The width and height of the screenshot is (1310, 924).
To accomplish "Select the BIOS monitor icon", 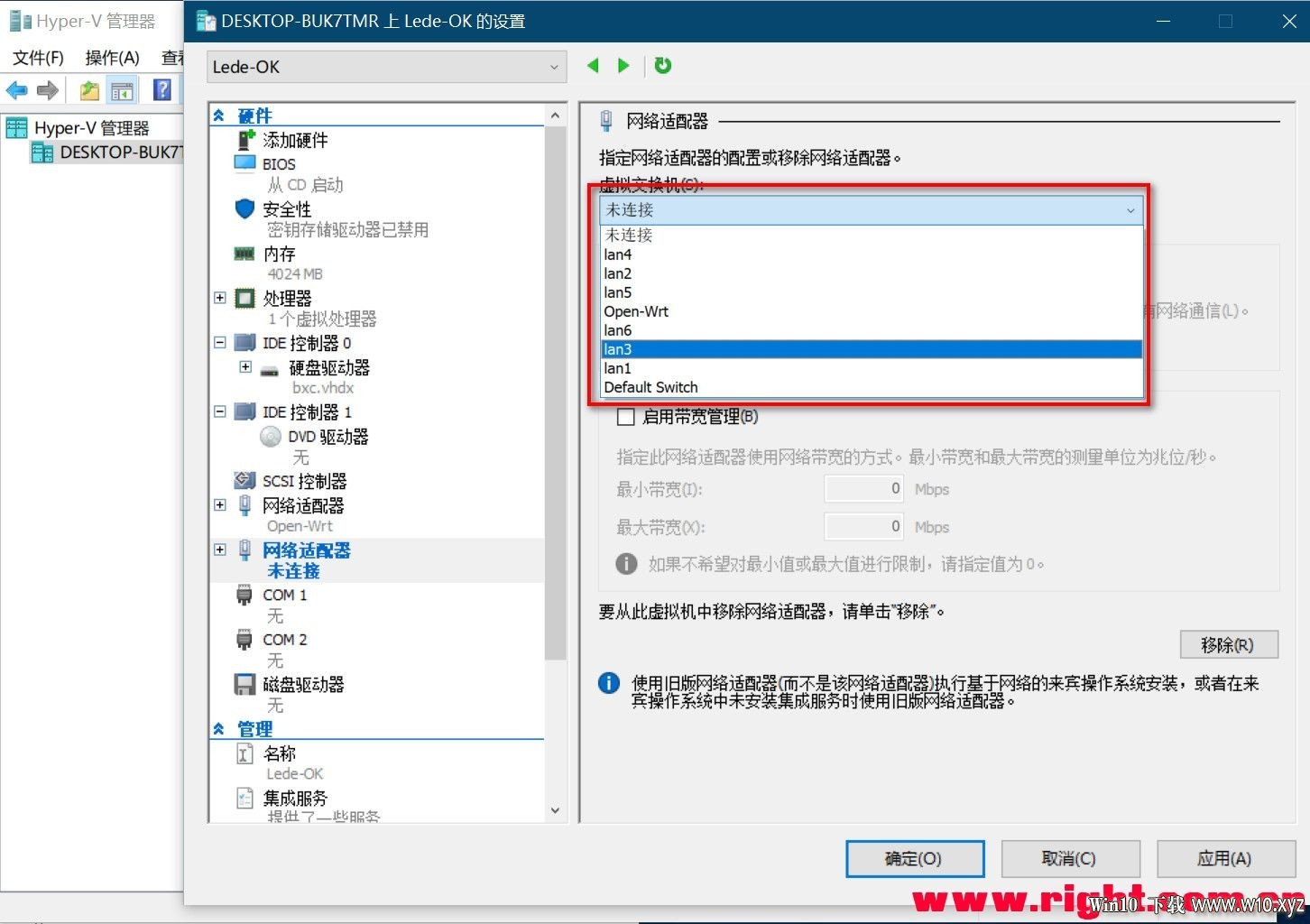I will click(x=244, y=163).
